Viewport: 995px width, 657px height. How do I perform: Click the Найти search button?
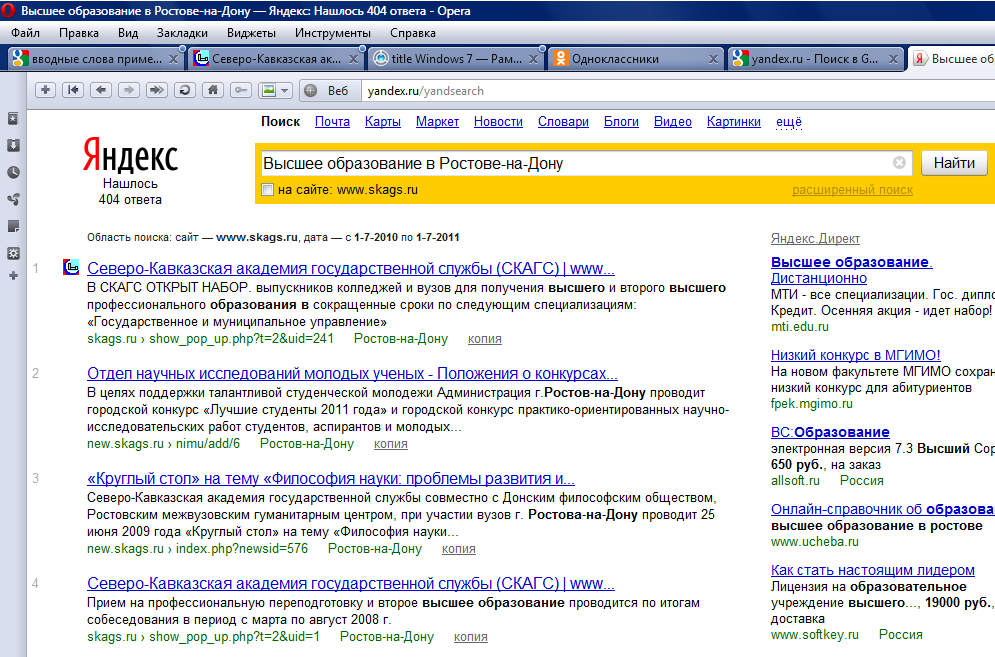[x=954, y=163]
